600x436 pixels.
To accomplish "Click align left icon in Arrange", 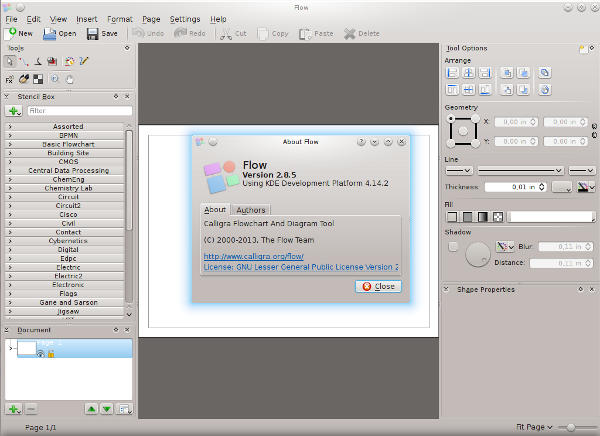I will click(x=453, y=73).
